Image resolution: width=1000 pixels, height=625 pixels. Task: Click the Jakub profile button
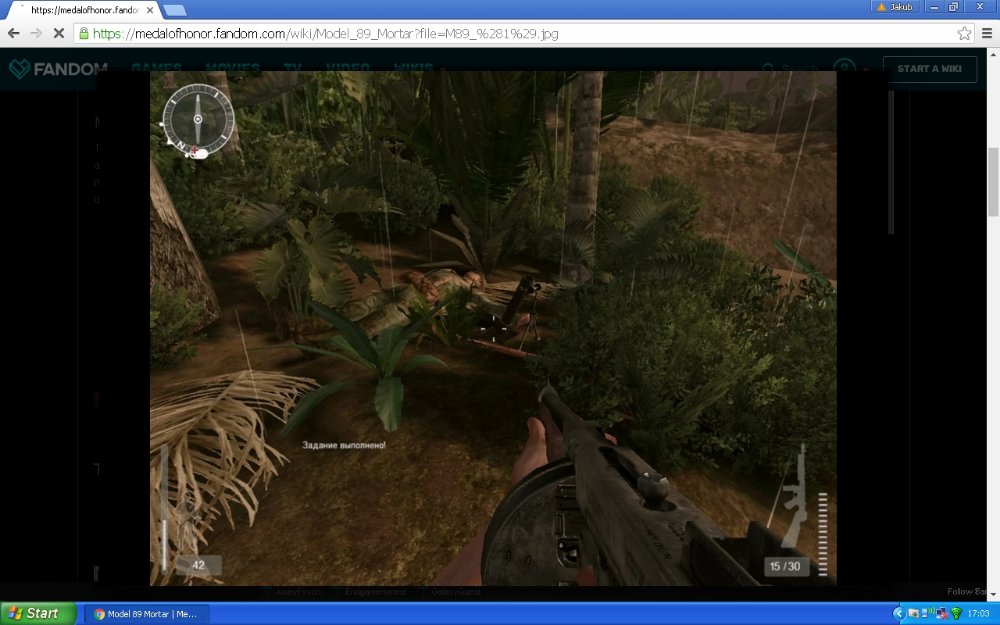click(895, 7)
